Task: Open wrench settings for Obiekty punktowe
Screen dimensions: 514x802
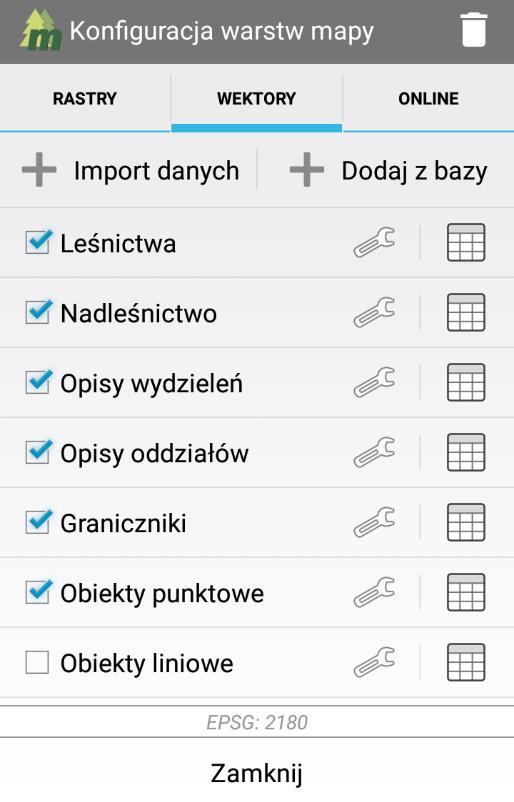Action: [374, 592]
